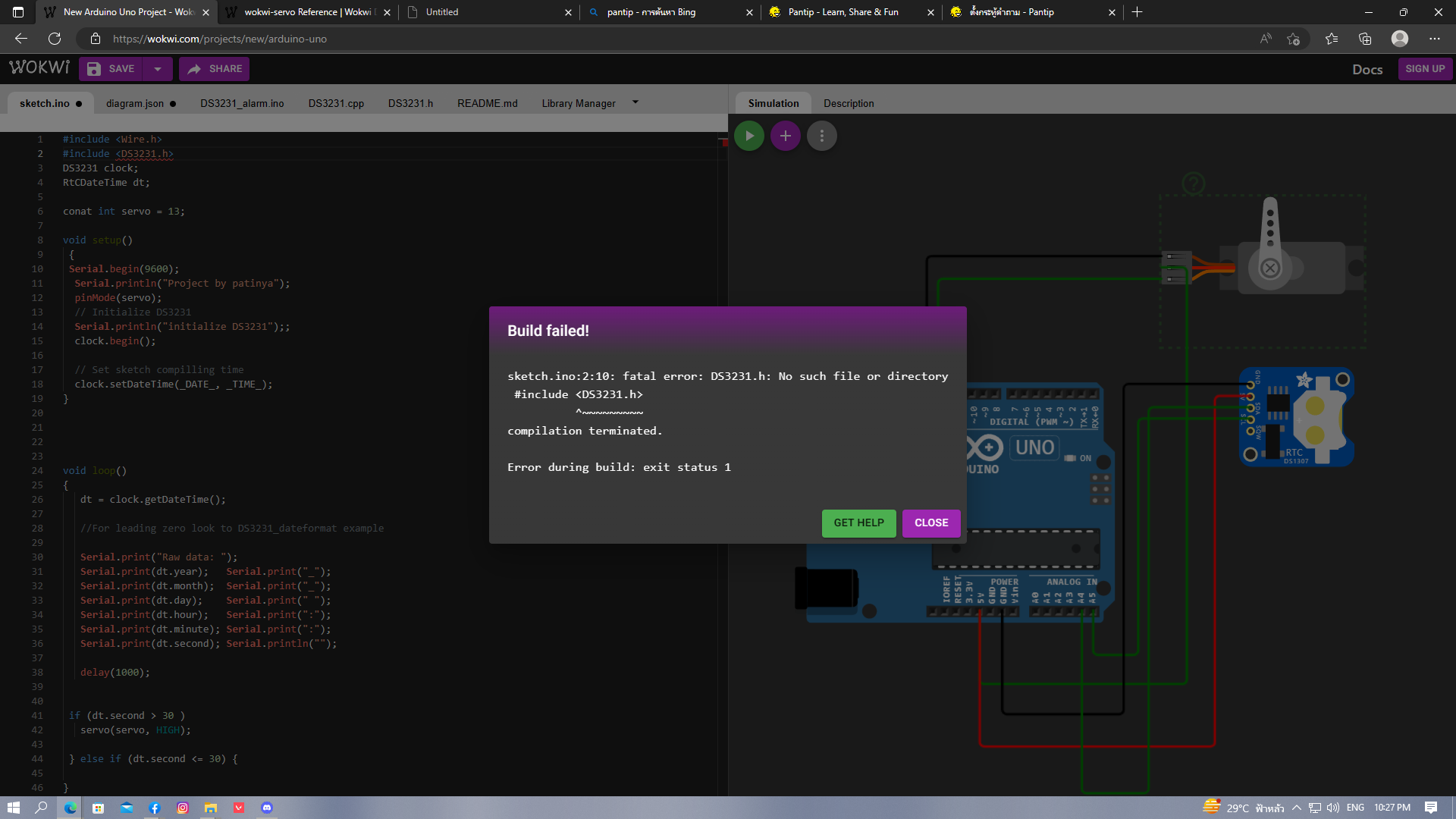Select the DS1307 RTC module
Viewport: 1456px width, 819px height.
click(1297, 417)
